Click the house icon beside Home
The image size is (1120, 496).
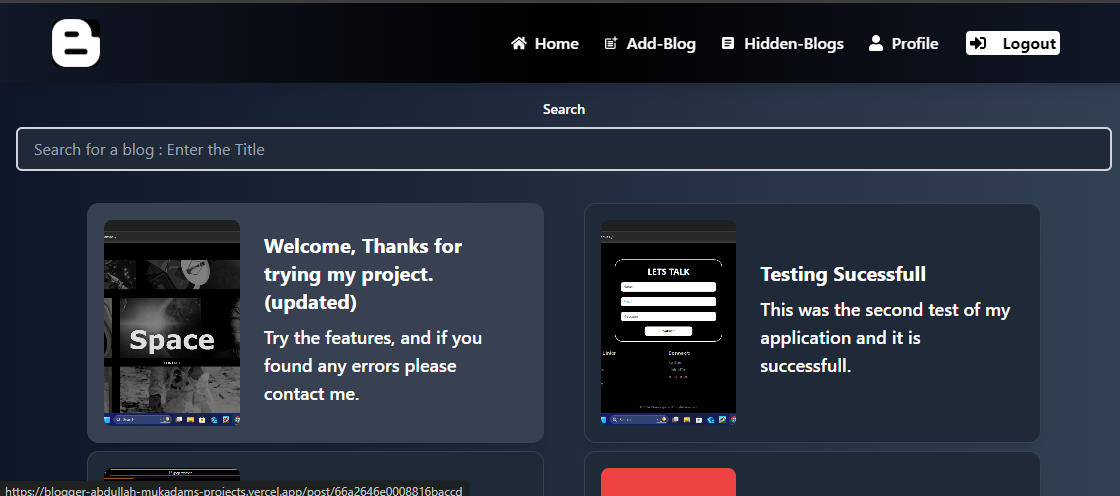[519, 43]
